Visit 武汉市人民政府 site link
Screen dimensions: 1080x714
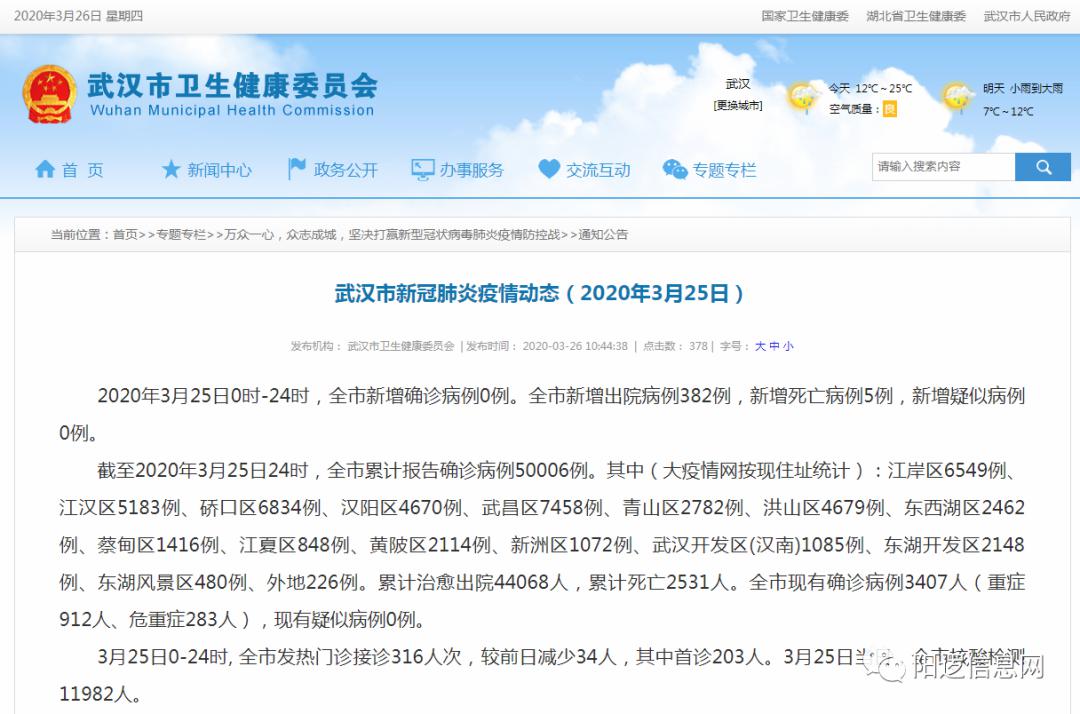pyautogui.click(x=1026, y=16)
